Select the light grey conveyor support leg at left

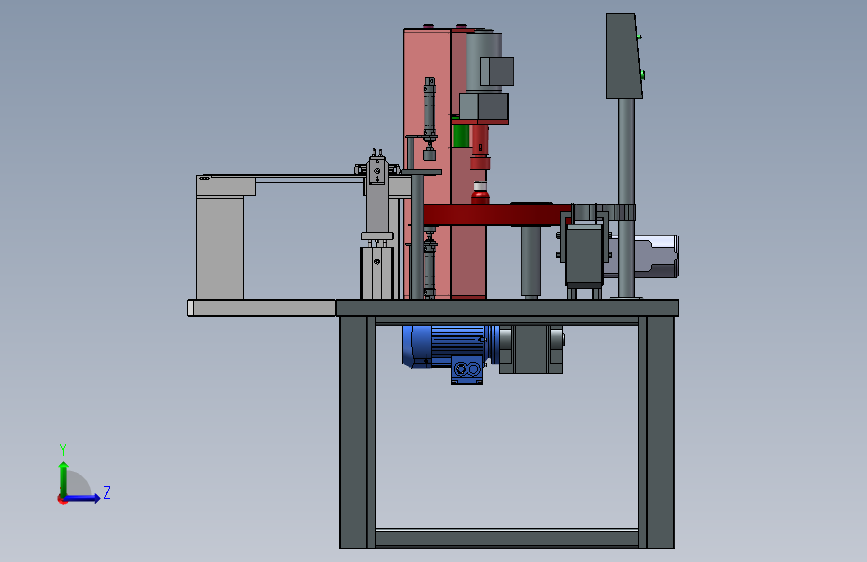pyautogui.click(x=220, y=248)
